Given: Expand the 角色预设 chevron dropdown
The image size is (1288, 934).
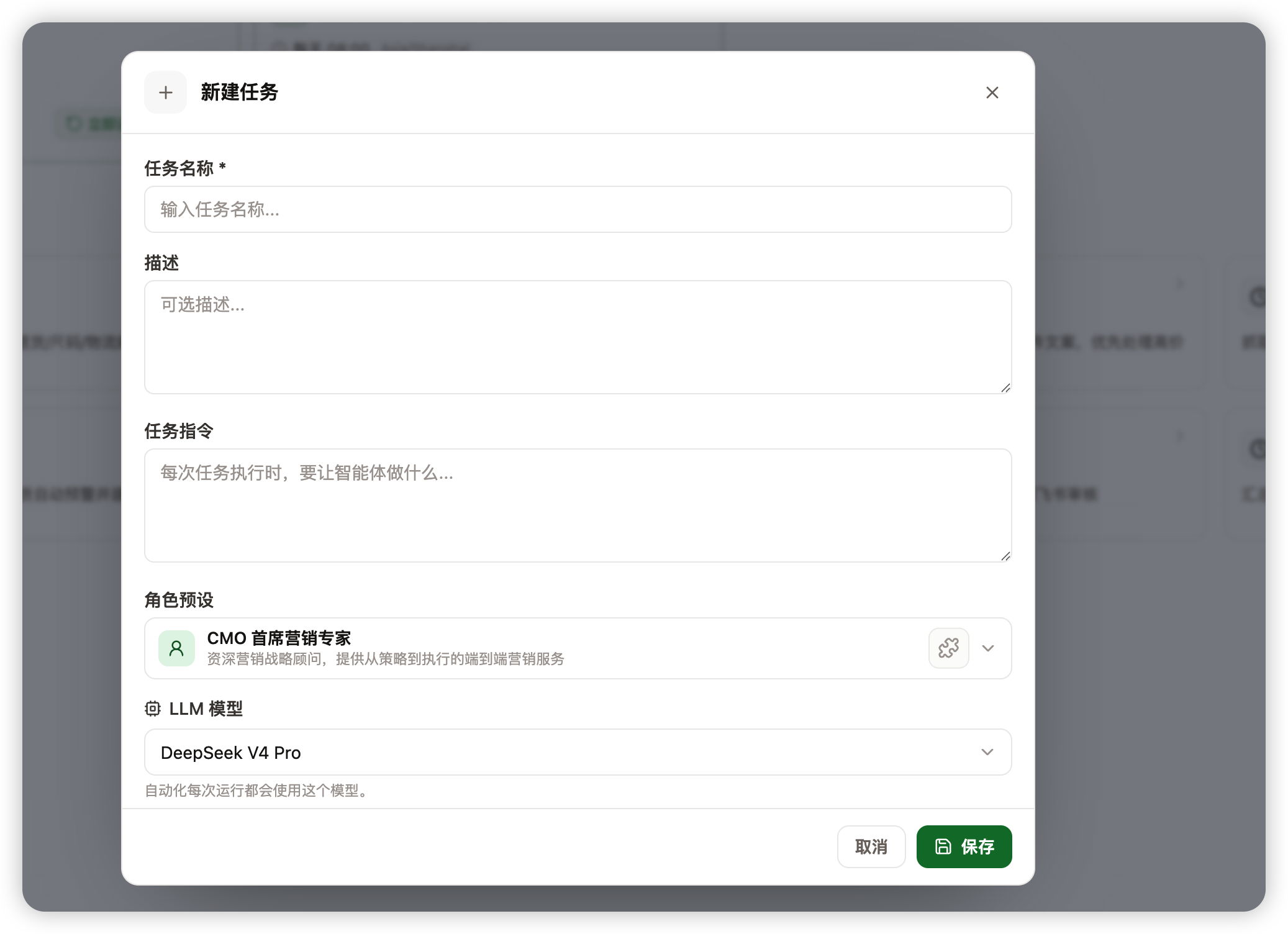Looking at the screenshot, I should coord(988,648).
